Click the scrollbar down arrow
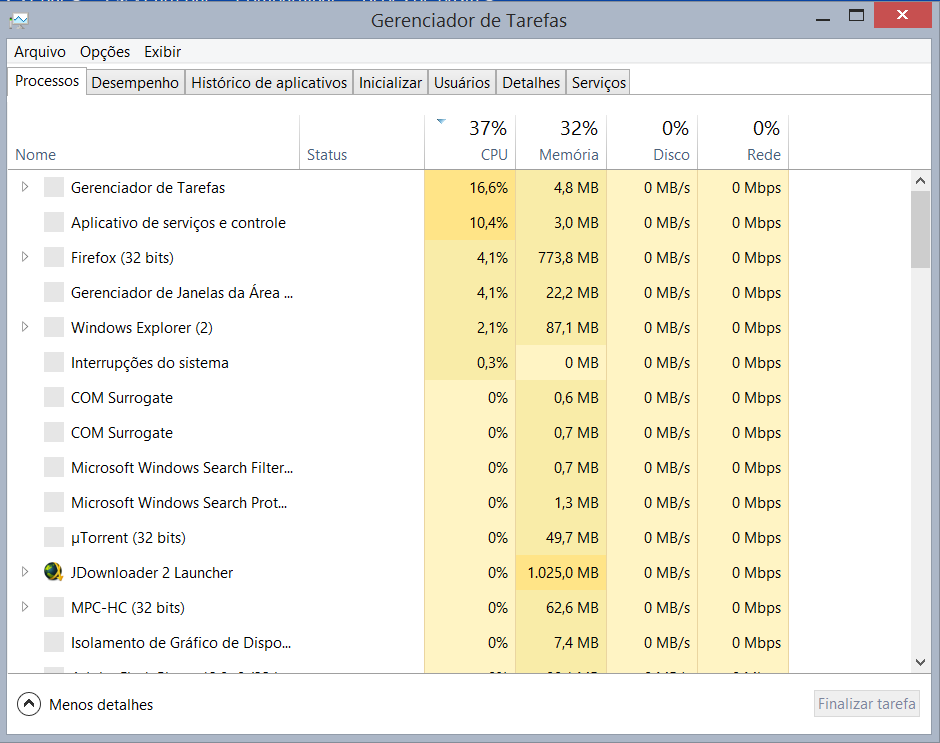This screenshot has width=940, height=743. point(920,663)
